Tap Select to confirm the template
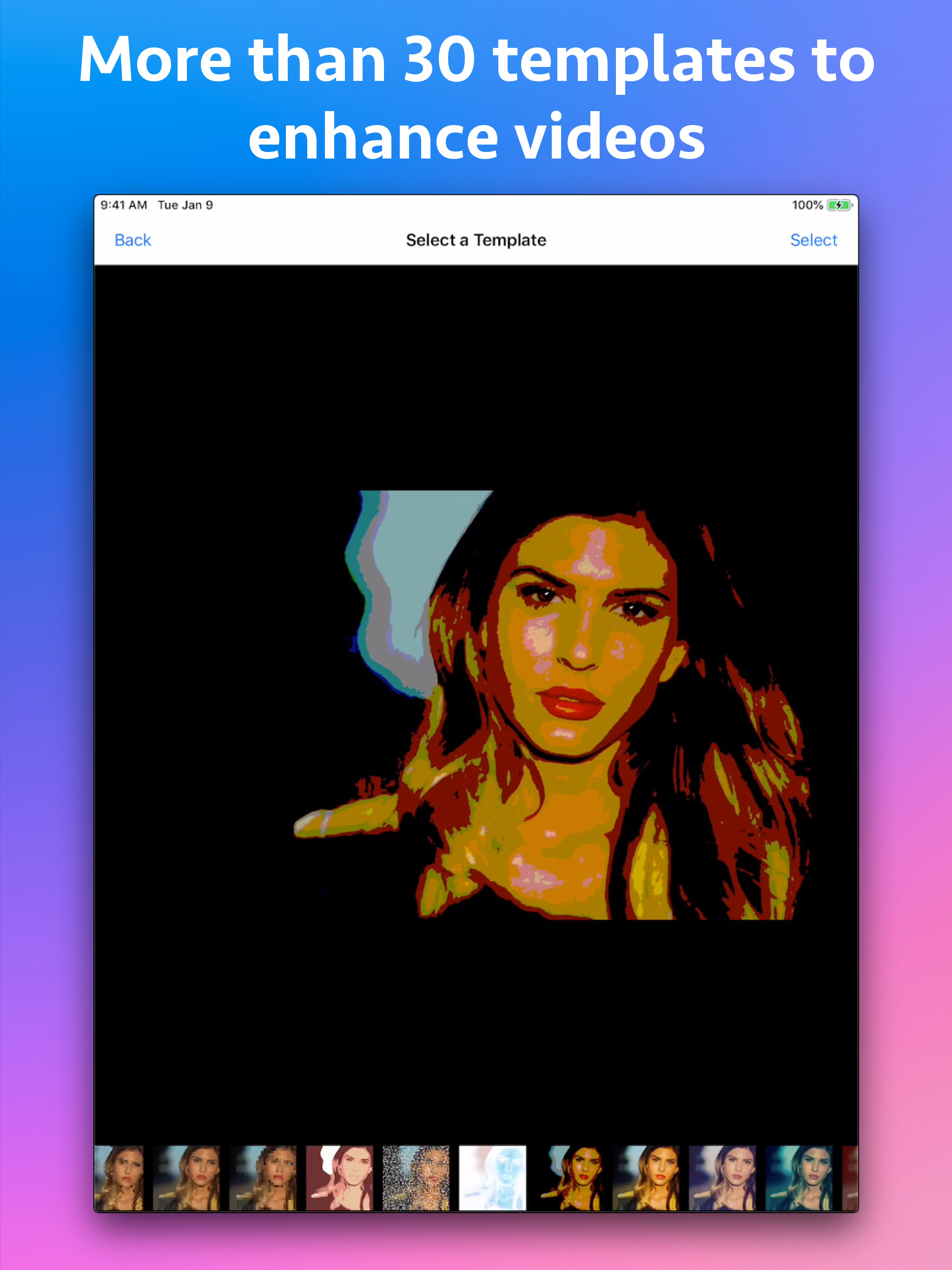952x1270 pixels. point(813,240)
